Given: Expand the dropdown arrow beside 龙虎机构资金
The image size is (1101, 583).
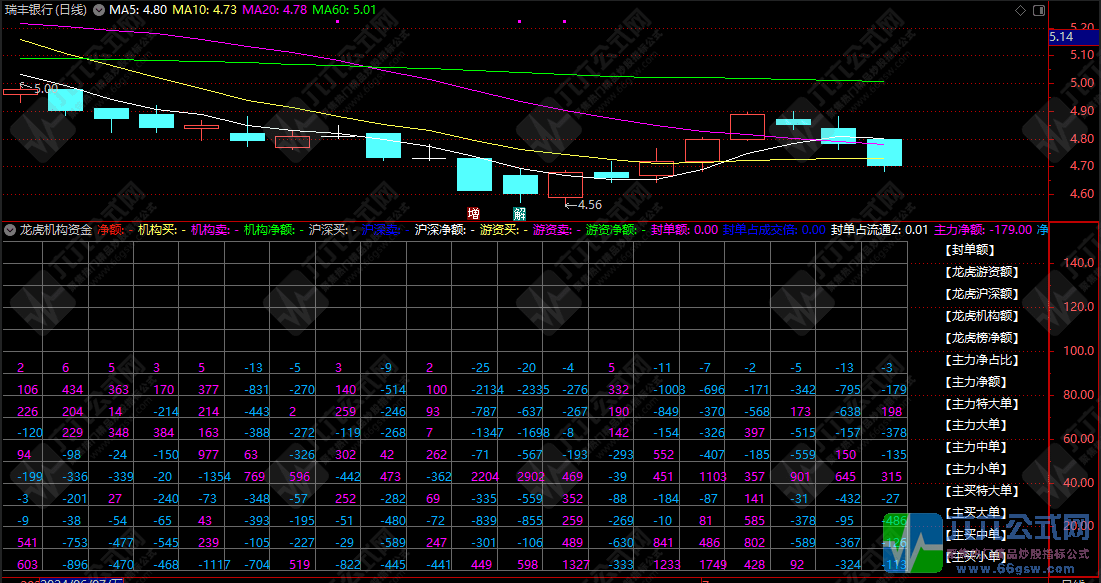Looking at the screenshot, I should pyautogui.click(x=10, y=229).
